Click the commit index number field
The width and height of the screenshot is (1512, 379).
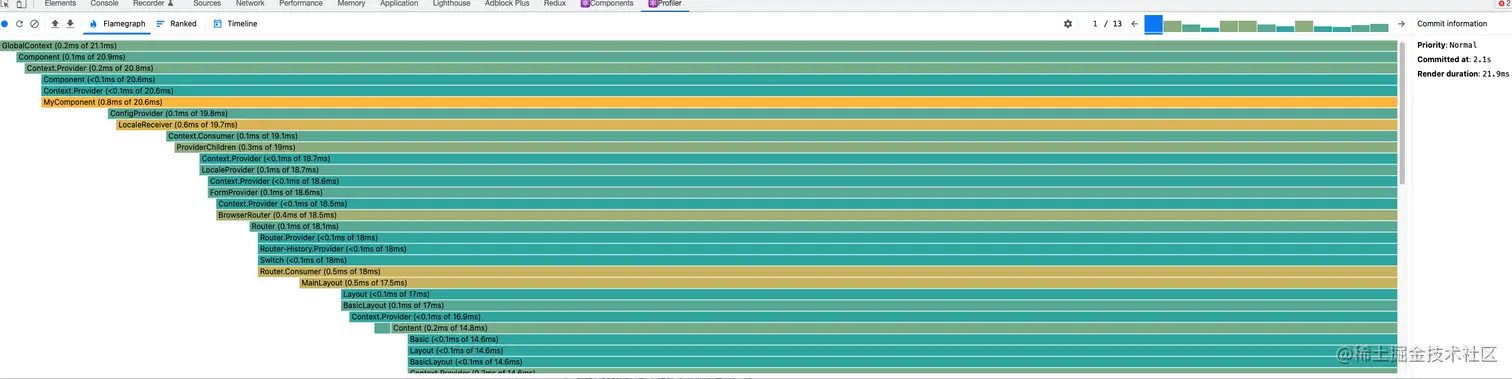(1095, 24)
